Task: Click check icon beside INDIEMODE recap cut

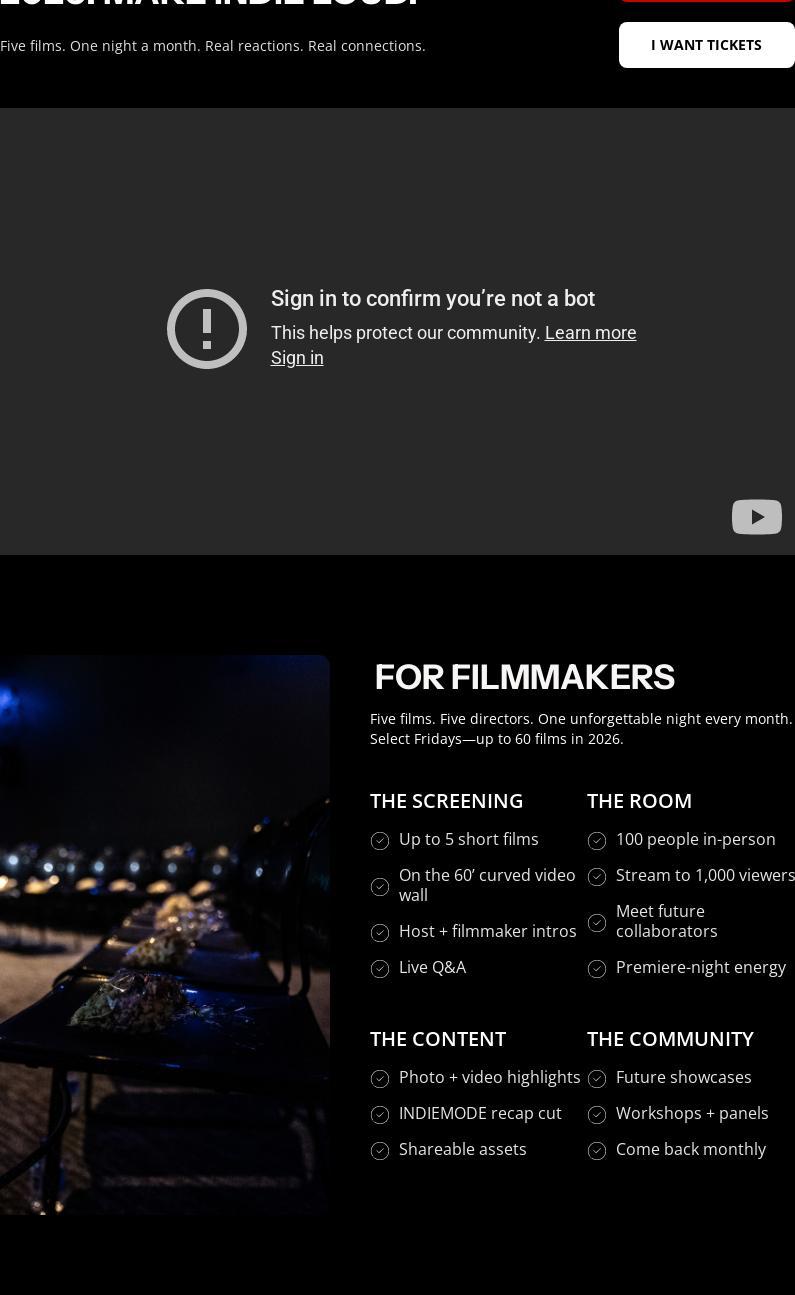Action: click(x=380, y=1115)
